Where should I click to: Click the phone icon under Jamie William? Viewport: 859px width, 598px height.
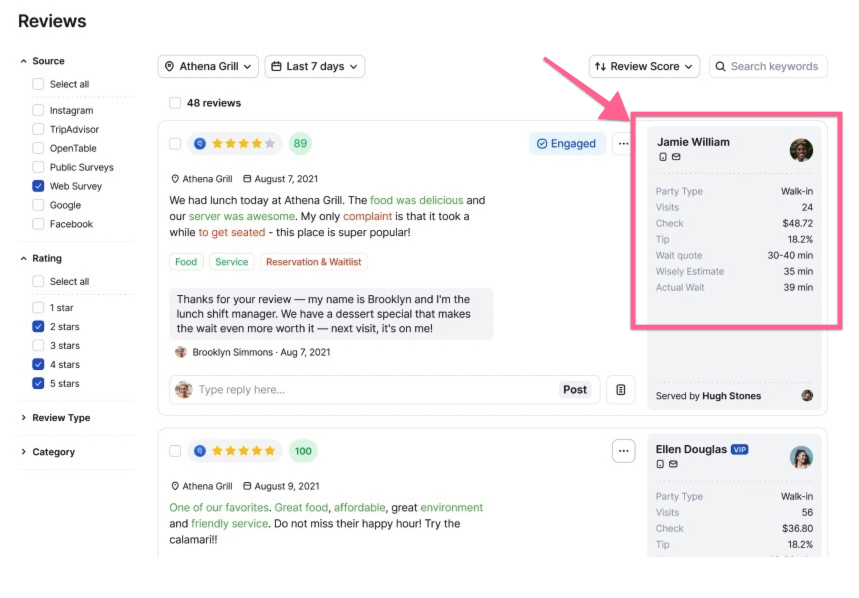[663, 157]
